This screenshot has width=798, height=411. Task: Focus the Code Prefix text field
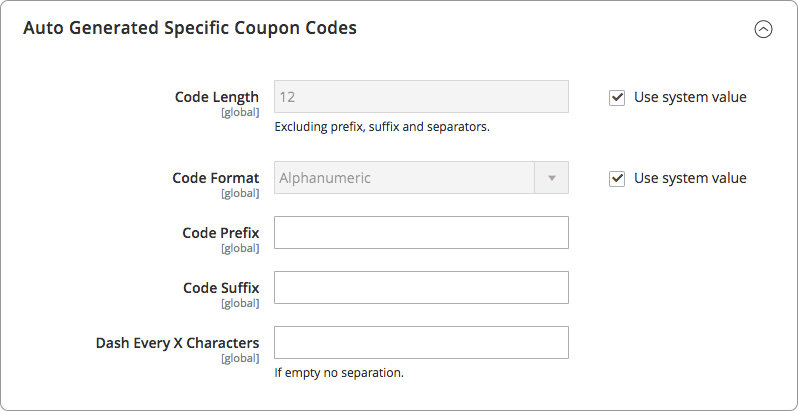[x=421, y=232]
